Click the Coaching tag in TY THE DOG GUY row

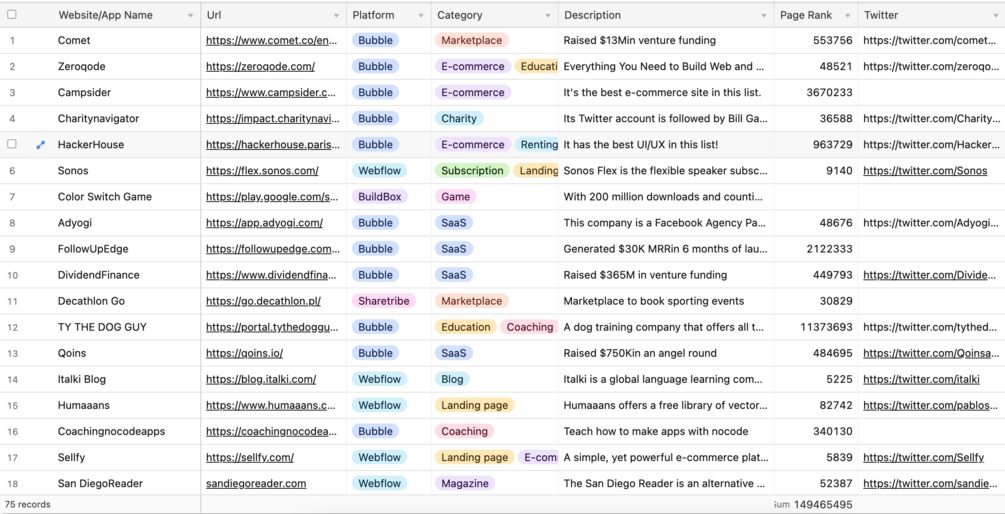(x=529, y=327)
